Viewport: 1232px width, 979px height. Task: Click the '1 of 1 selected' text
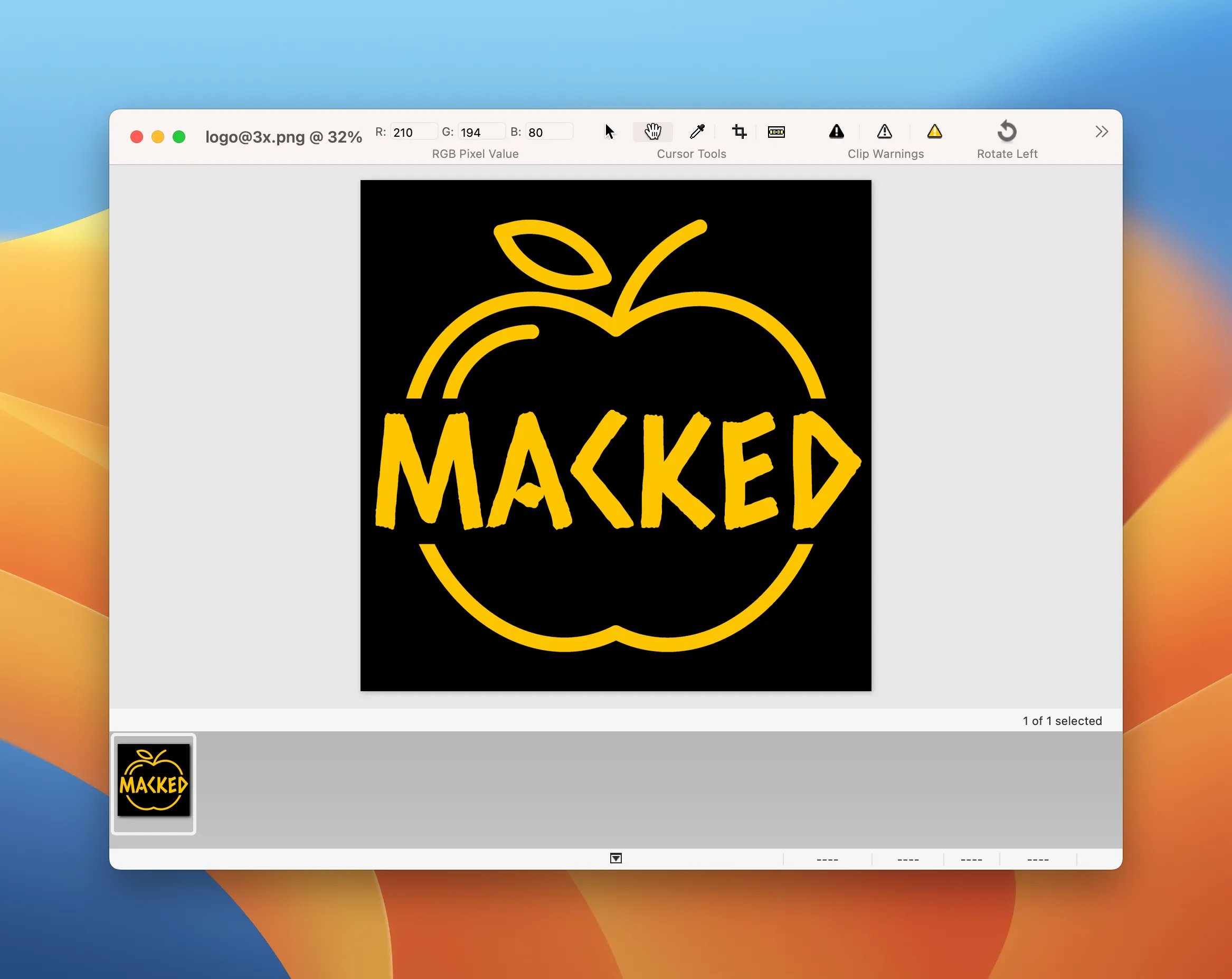[1061, 721]
